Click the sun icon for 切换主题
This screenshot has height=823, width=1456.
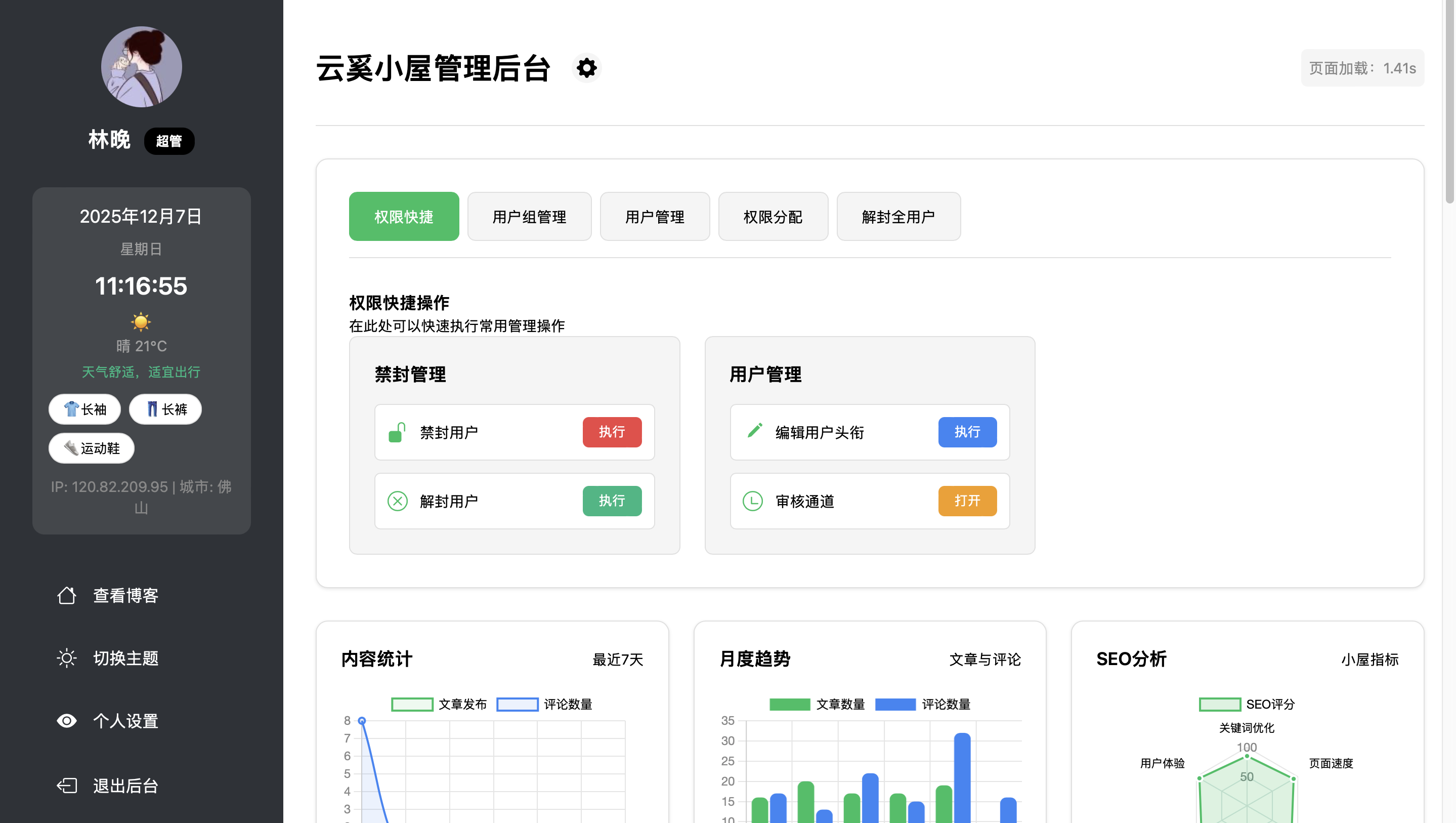66,658
